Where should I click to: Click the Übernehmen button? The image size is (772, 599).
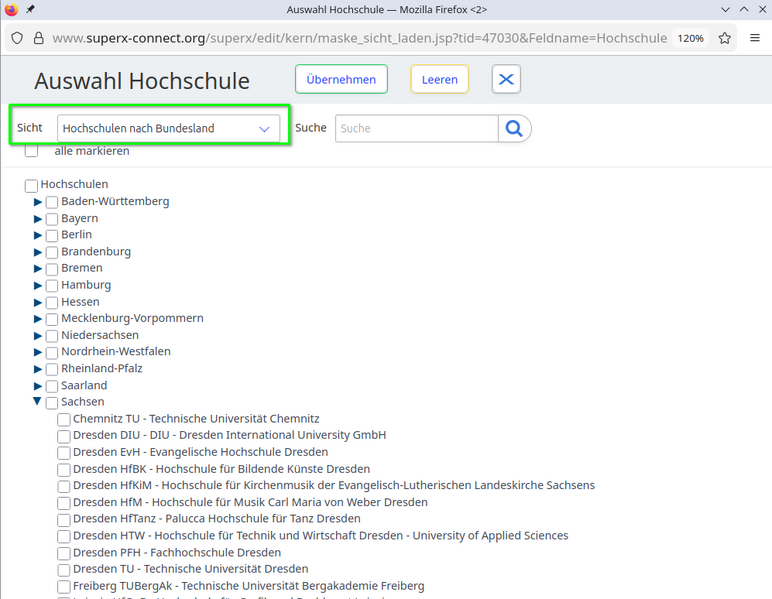click(341, 80)
